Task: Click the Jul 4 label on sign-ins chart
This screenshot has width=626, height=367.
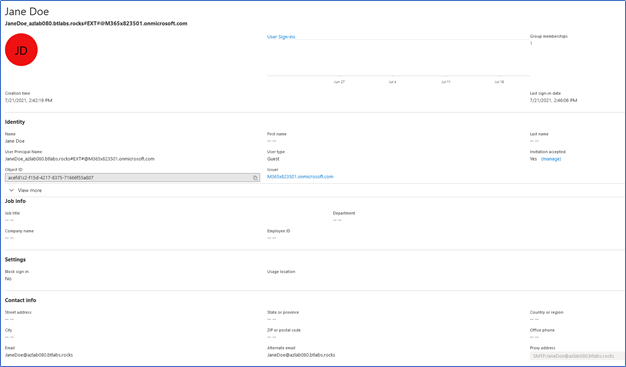Action: 392,82
